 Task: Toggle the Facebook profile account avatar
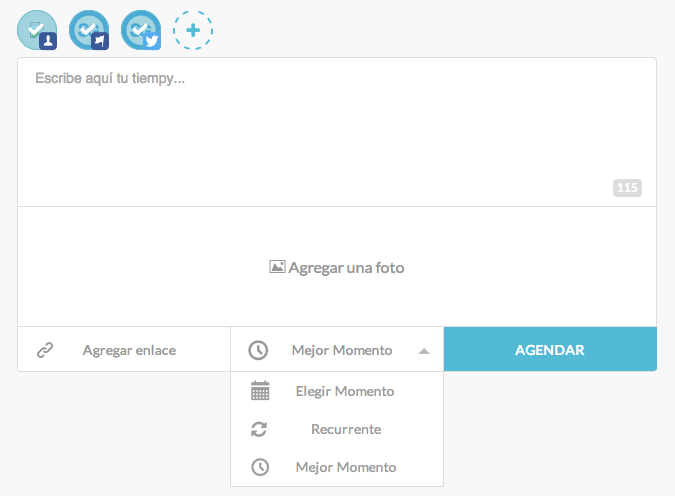coord(37,30)
